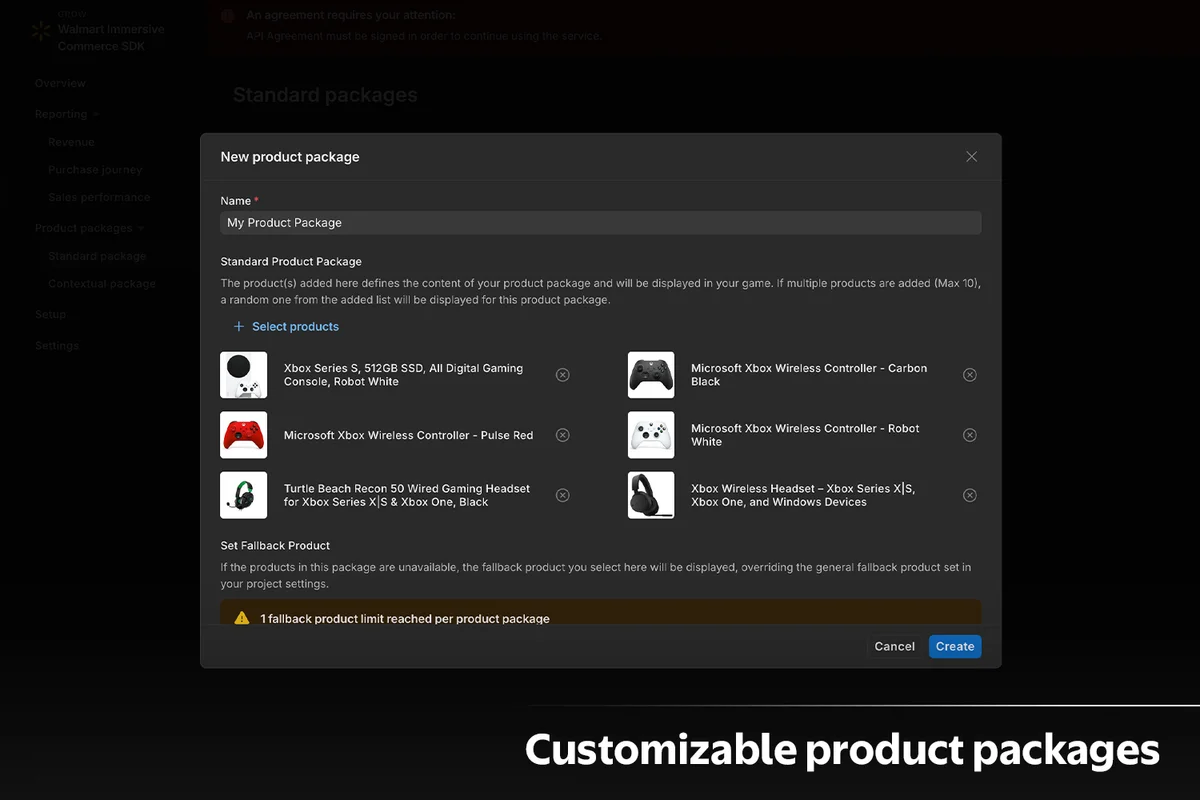The height and width of the screenshot is (800, 1200).
Task: Open Contextual package in sidebar
Action: 102,284
